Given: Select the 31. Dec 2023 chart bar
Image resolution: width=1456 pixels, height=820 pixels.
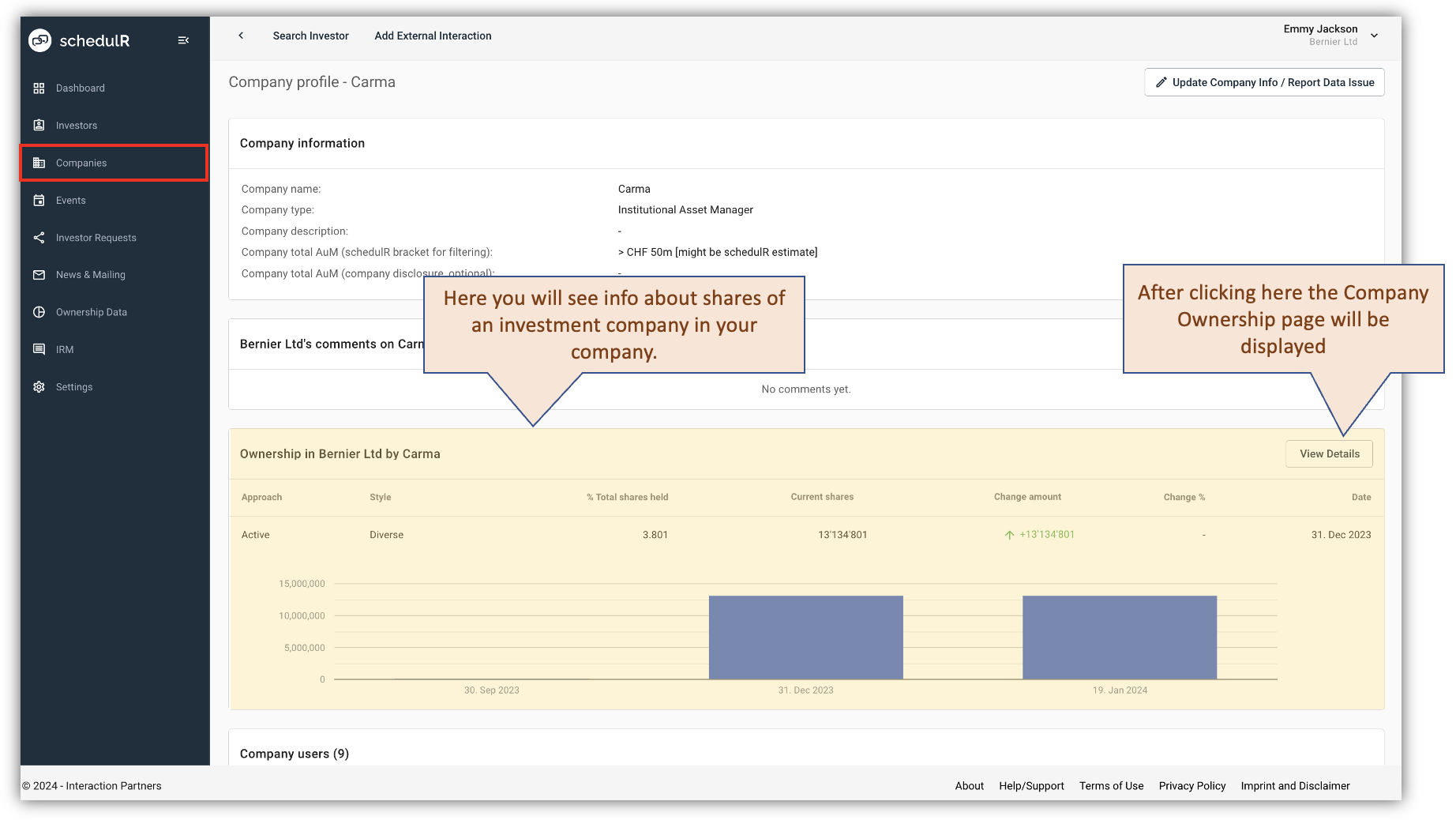Looking at the screenshot, I should tap(805, 637).
